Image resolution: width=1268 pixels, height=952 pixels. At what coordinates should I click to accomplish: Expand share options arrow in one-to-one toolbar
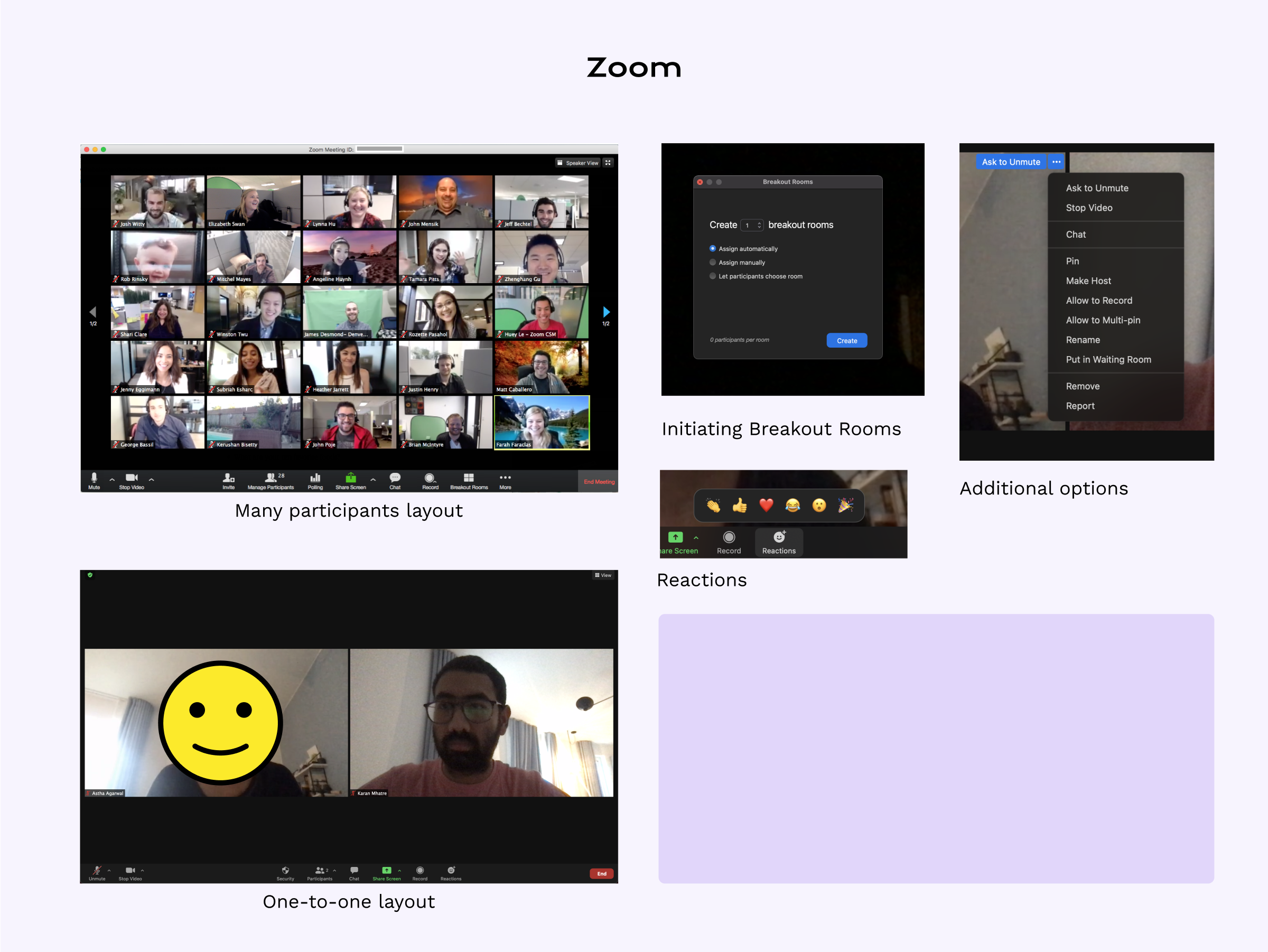tap(399, 870)
